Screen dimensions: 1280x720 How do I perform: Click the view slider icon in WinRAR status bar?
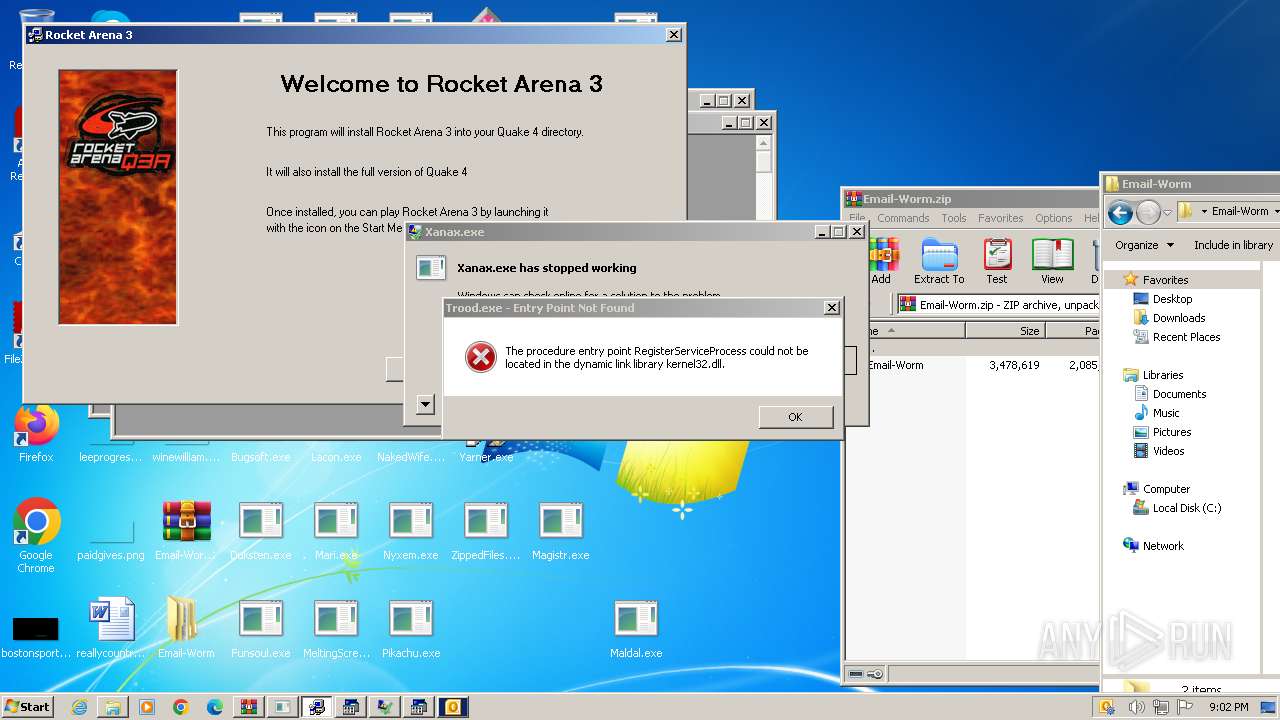tap(866, 674)
